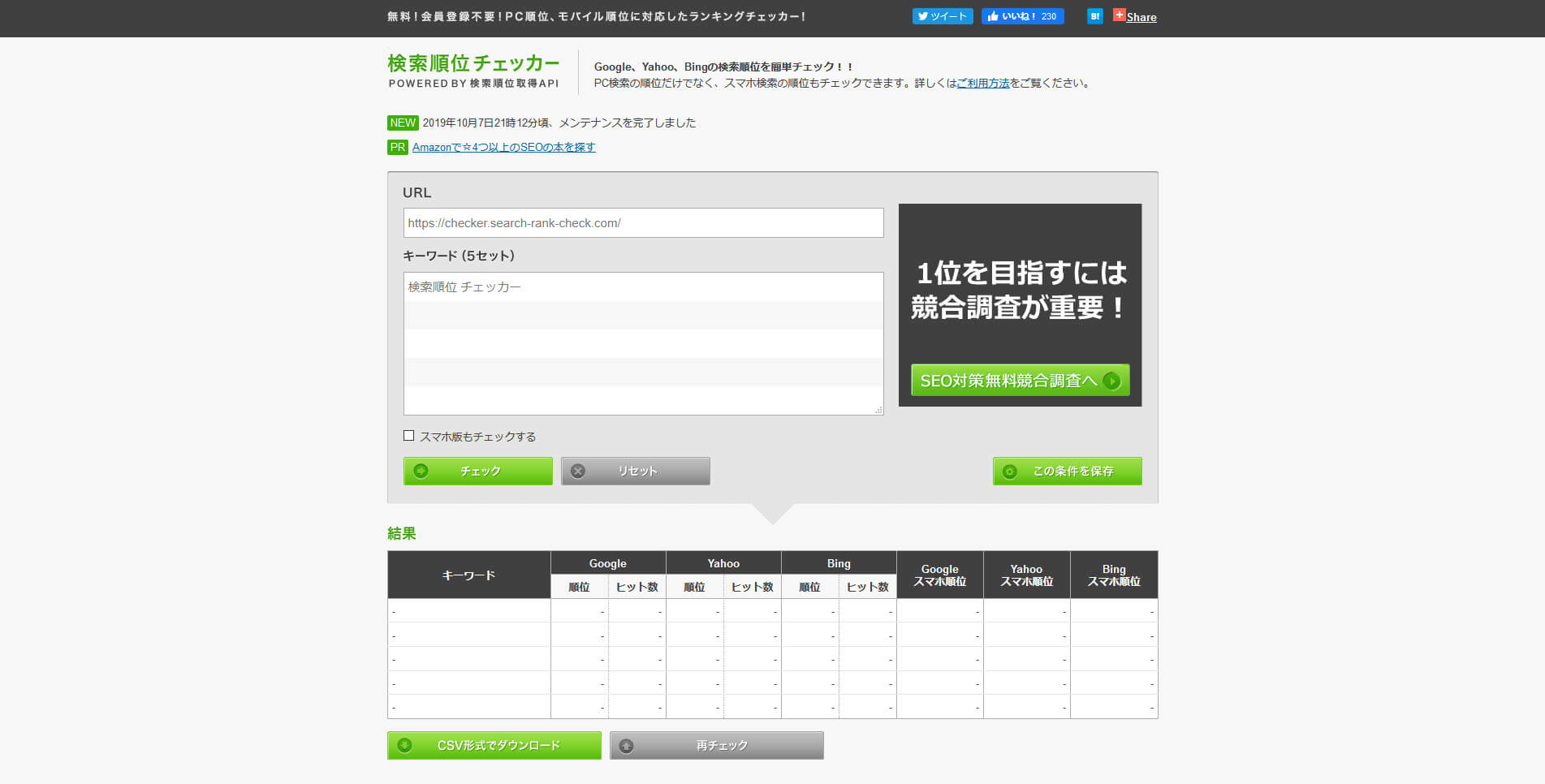
Task: Click the keyword textarea resize handle
Action: (878, 410)
